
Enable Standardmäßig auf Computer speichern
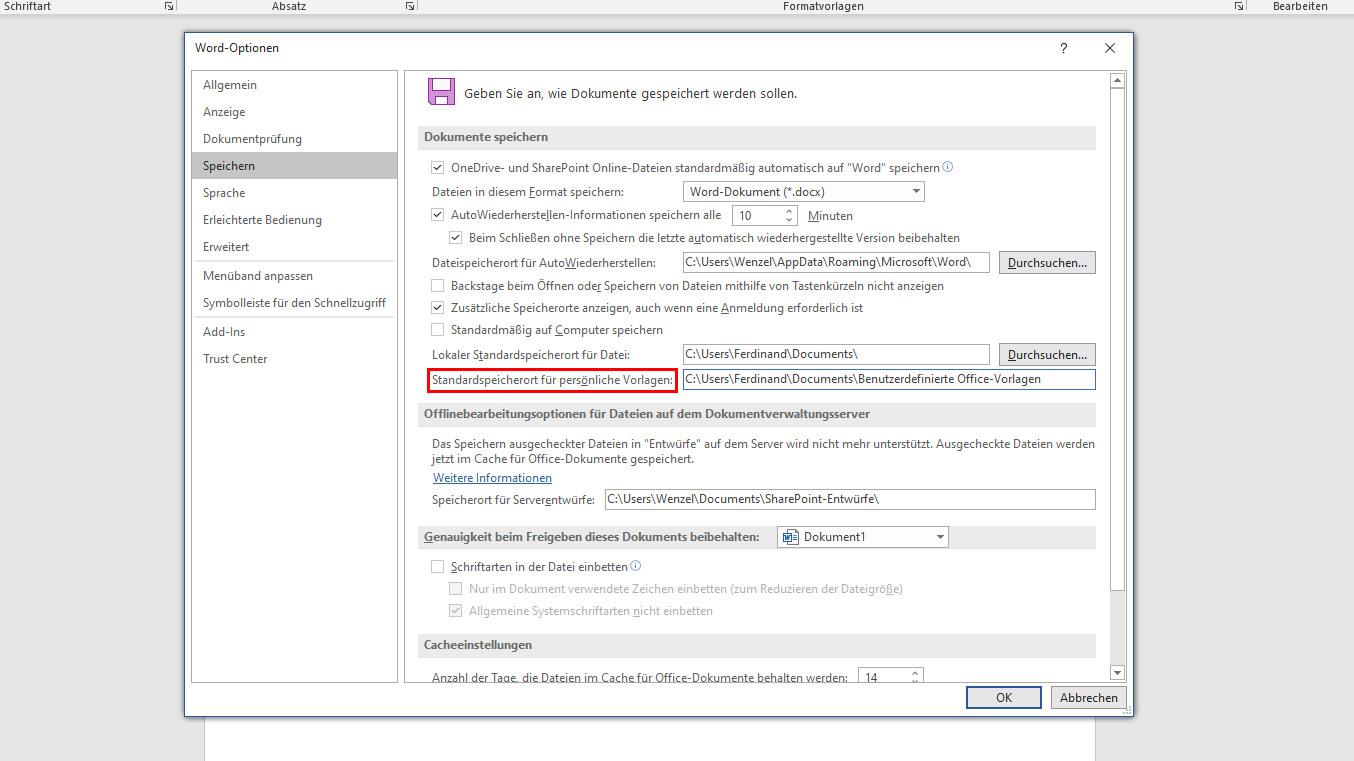pyautogui.click(x=437, y=330)
